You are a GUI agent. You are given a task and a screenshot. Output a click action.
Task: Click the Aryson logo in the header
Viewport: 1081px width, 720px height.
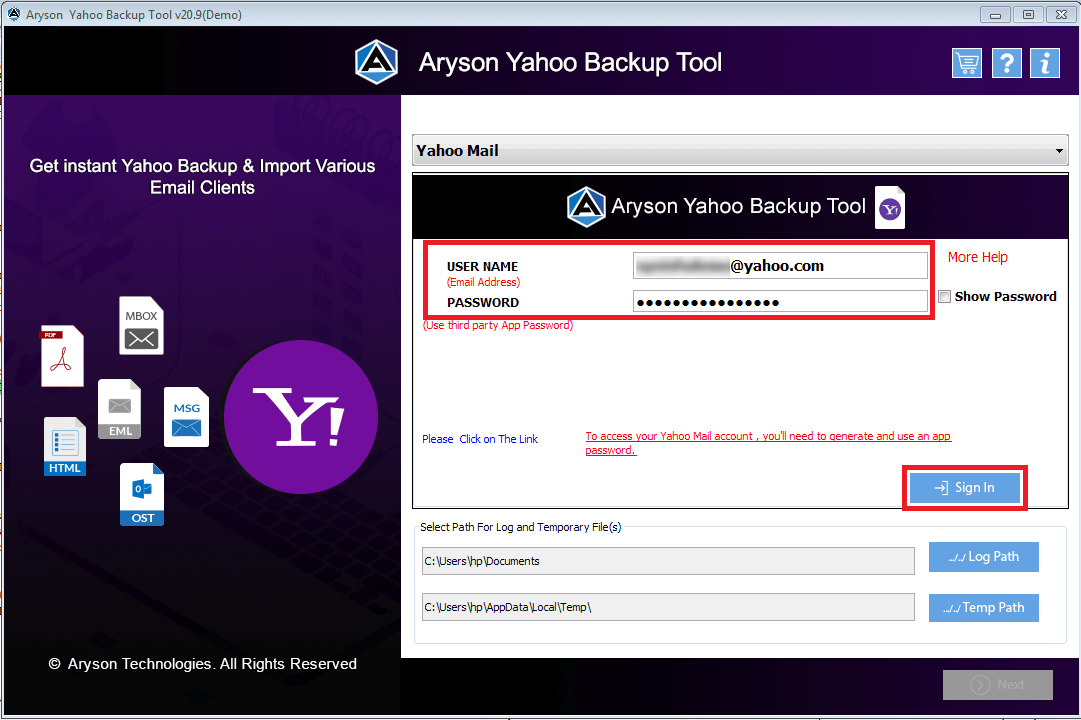coord(376,61)
